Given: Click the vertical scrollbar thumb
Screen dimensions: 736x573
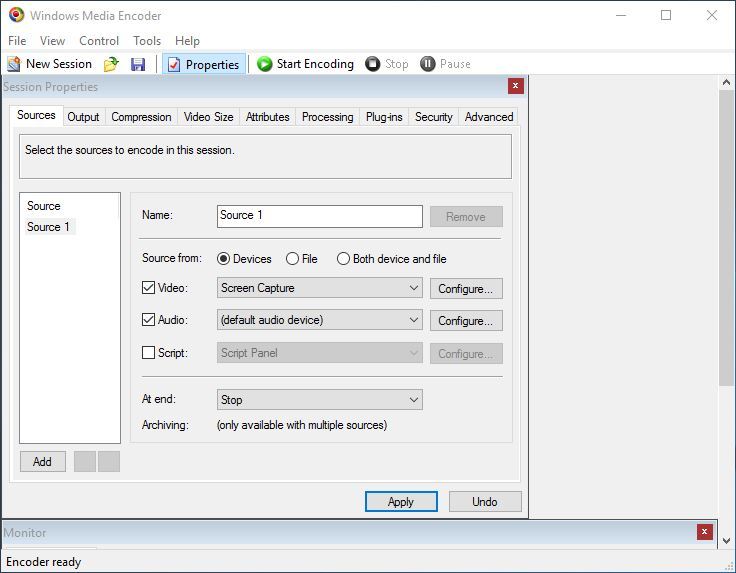Looking at the screenshot, I should coord(727,238).
